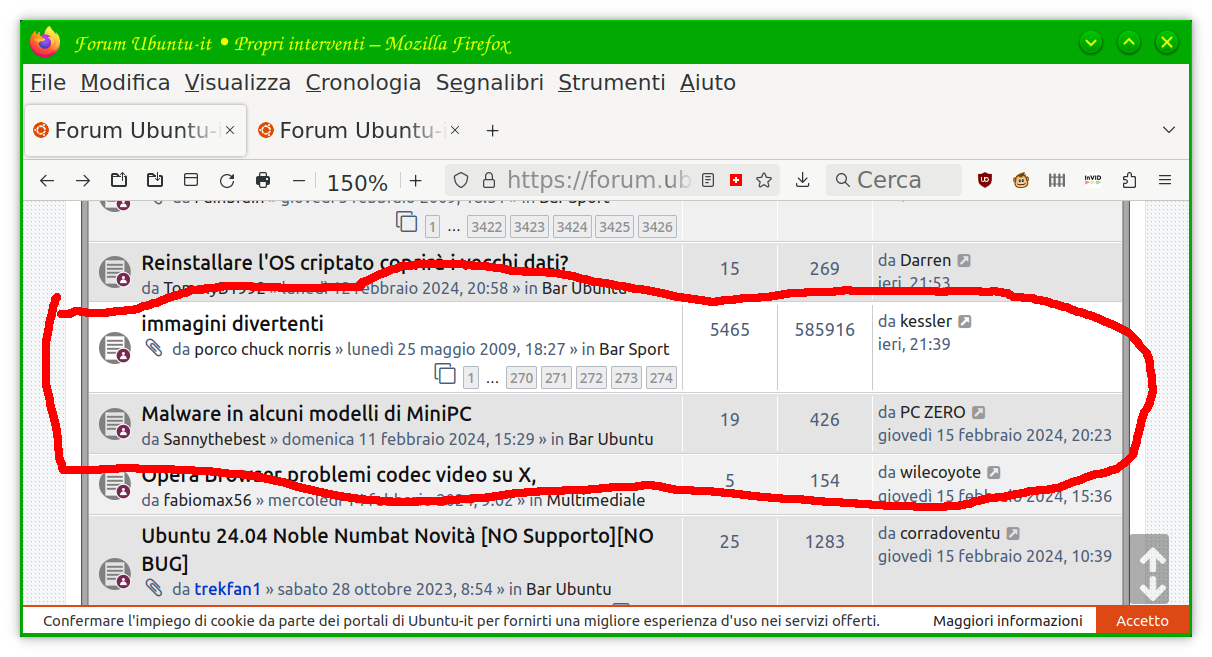Zoom in with the plus toolbar button

point(416,181)
